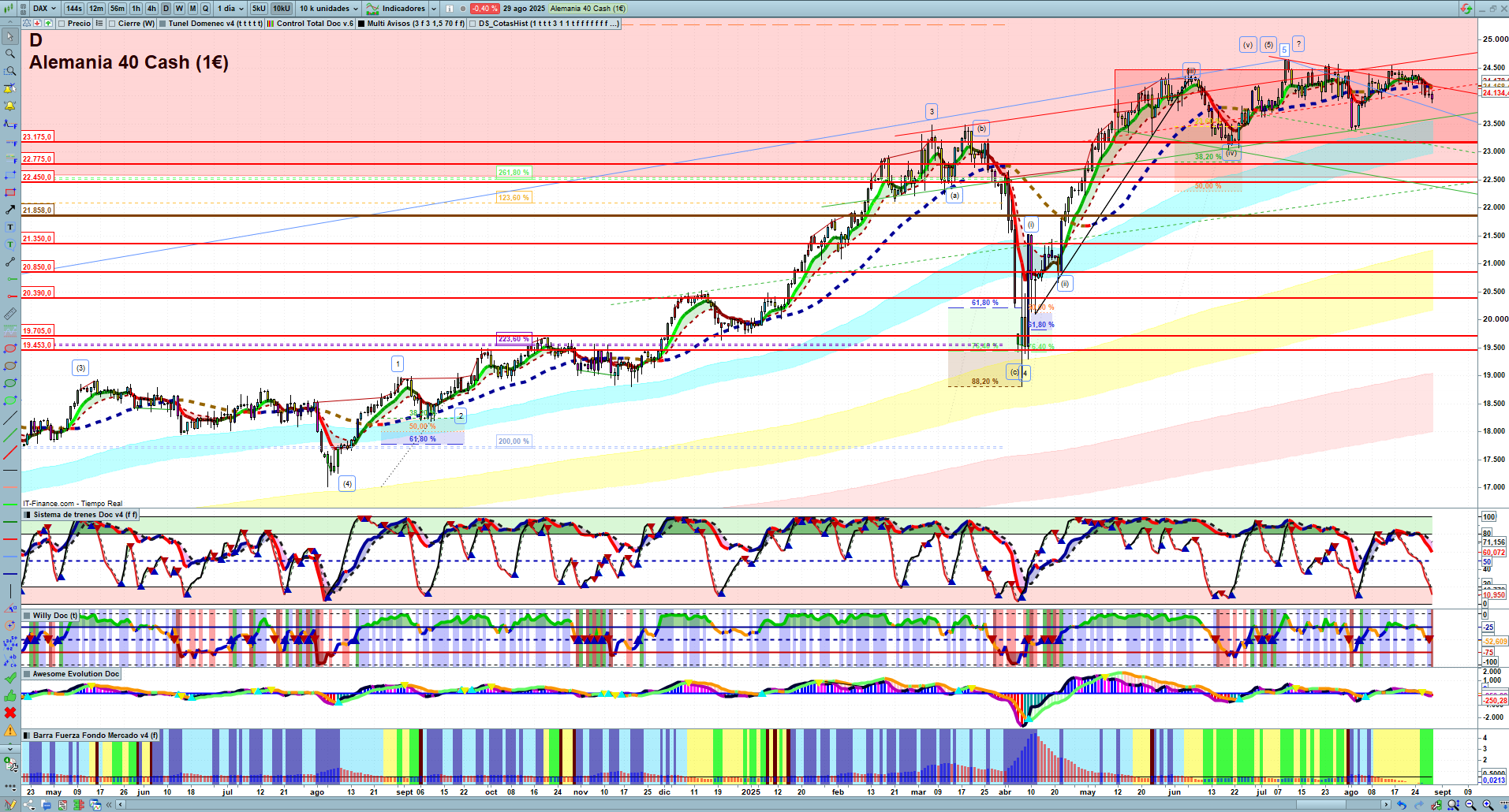
Task: Switch to the 1h timeframe
Action: pos(136,9)
